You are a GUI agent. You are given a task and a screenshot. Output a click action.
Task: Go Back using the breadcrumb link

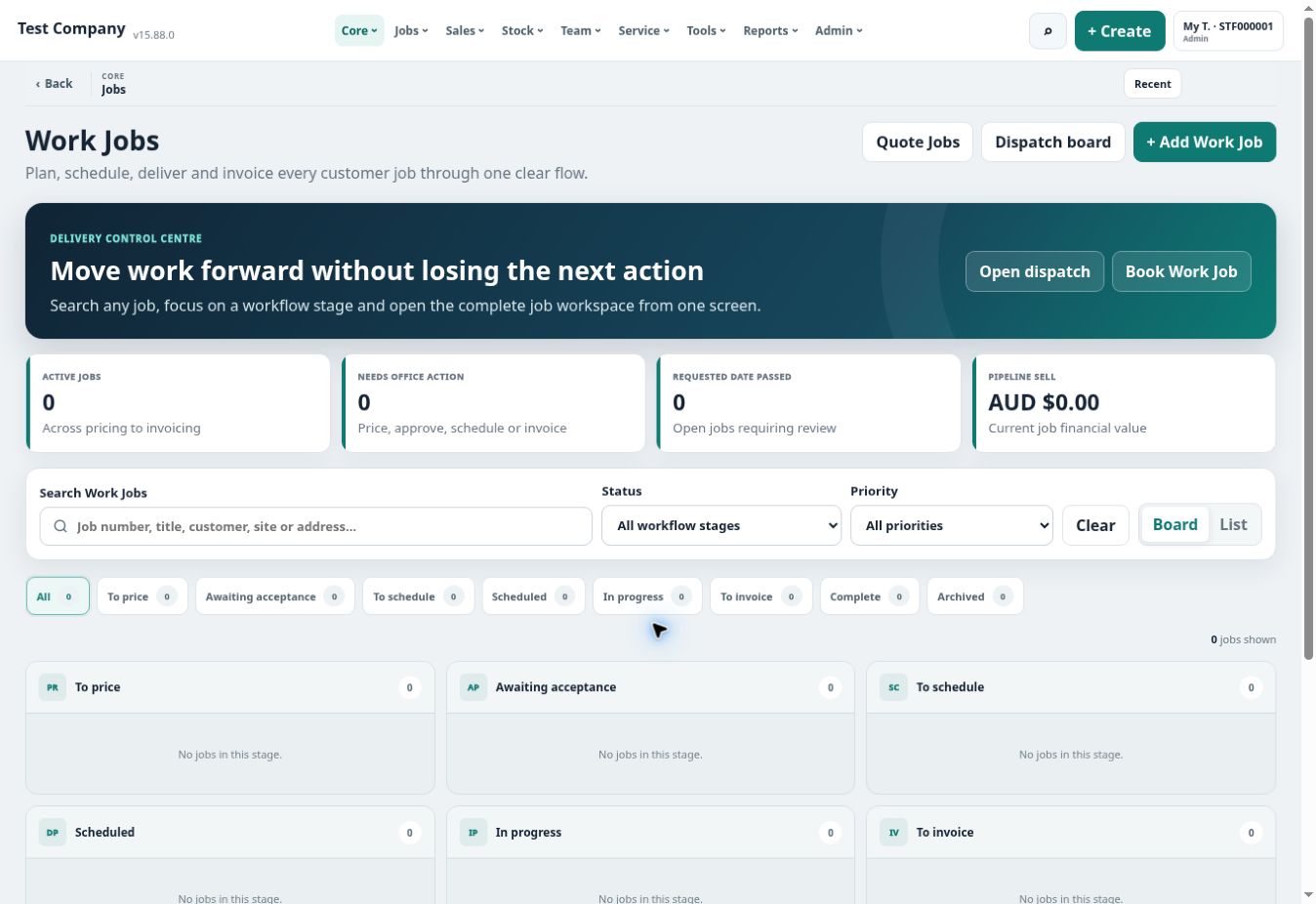[54, 84]
